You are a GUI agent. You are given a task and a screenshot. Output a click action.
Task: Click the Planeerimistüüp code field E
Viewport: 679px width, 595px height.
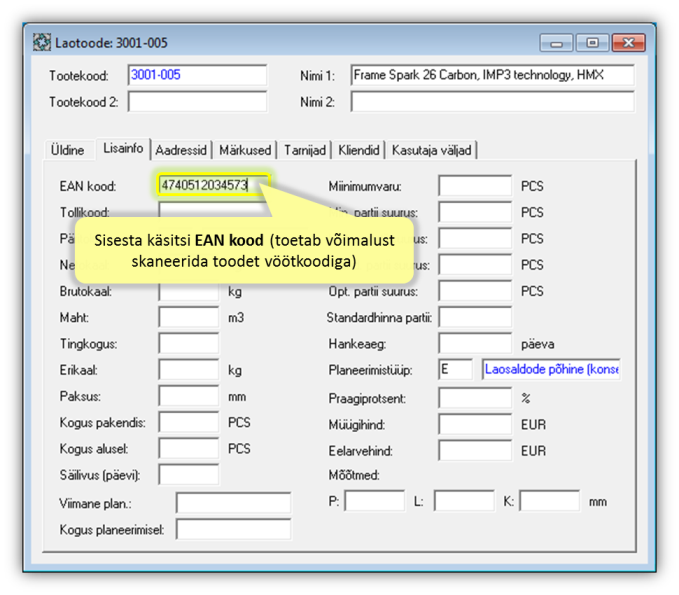tap(456, 370)
